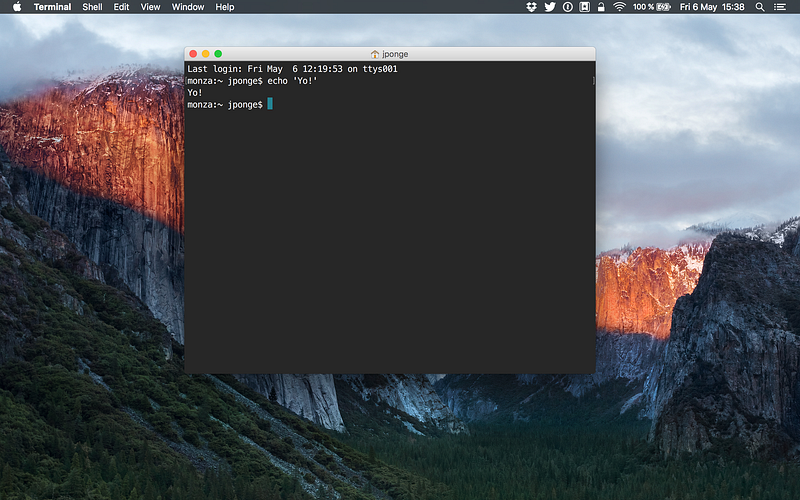Click the padlock menu bar icon

point(601,7)
